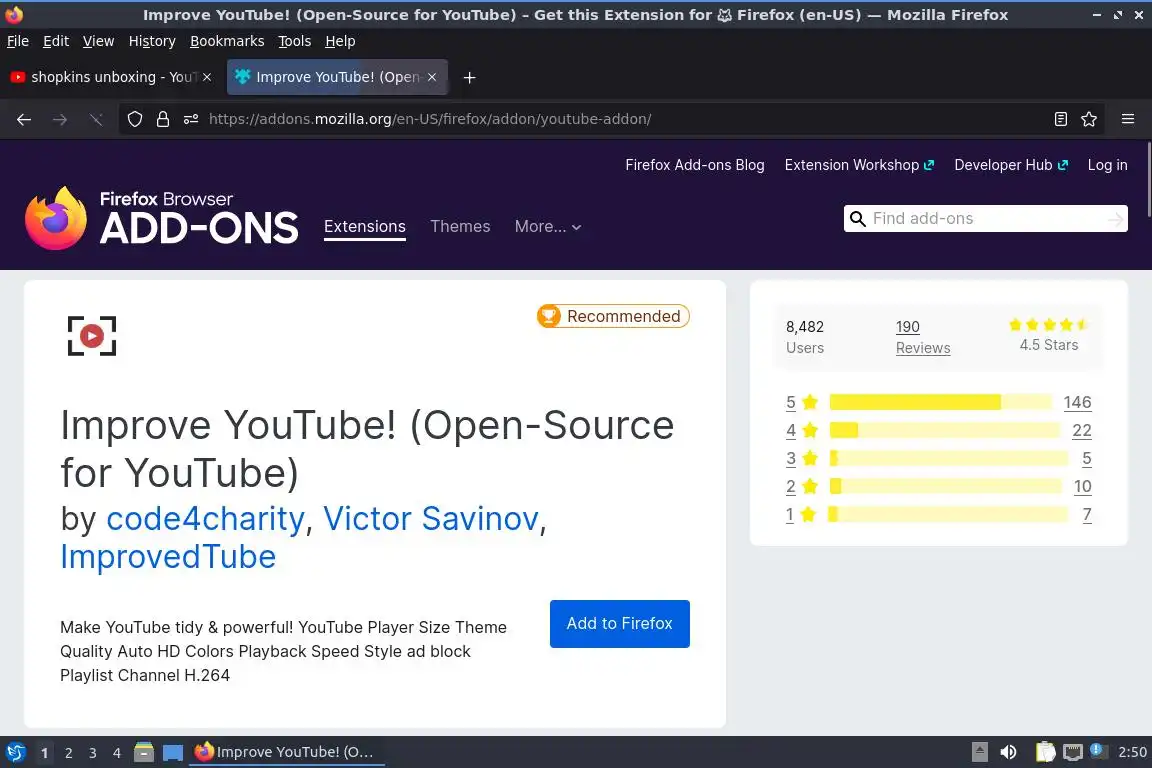Open the tracking protection shield icon
The height and width of the screenshot is (768, 1152).
coord(134,119)
